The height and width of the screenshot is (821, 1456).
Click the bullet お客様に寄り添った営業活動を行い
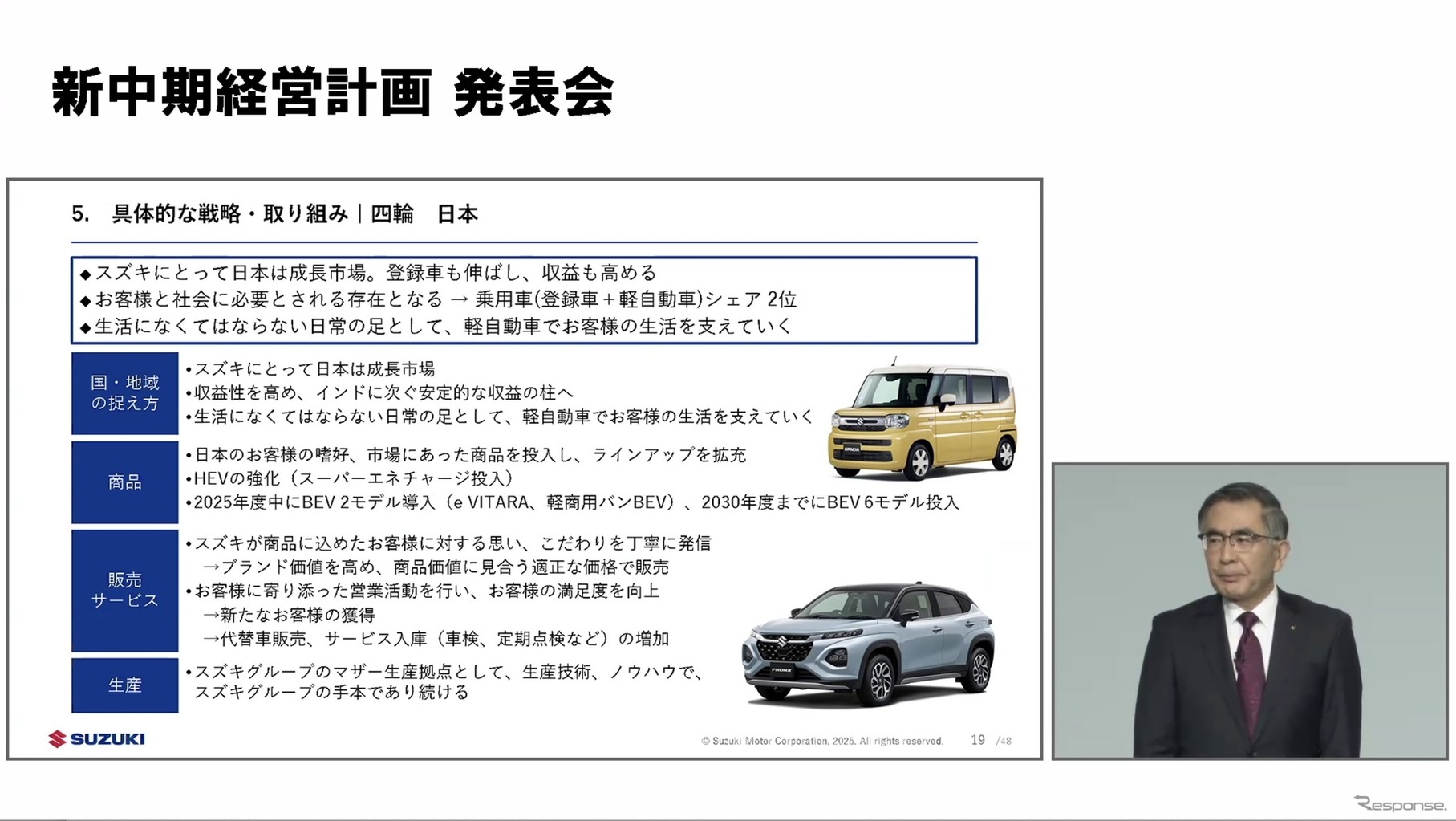[x=423, y=591]
